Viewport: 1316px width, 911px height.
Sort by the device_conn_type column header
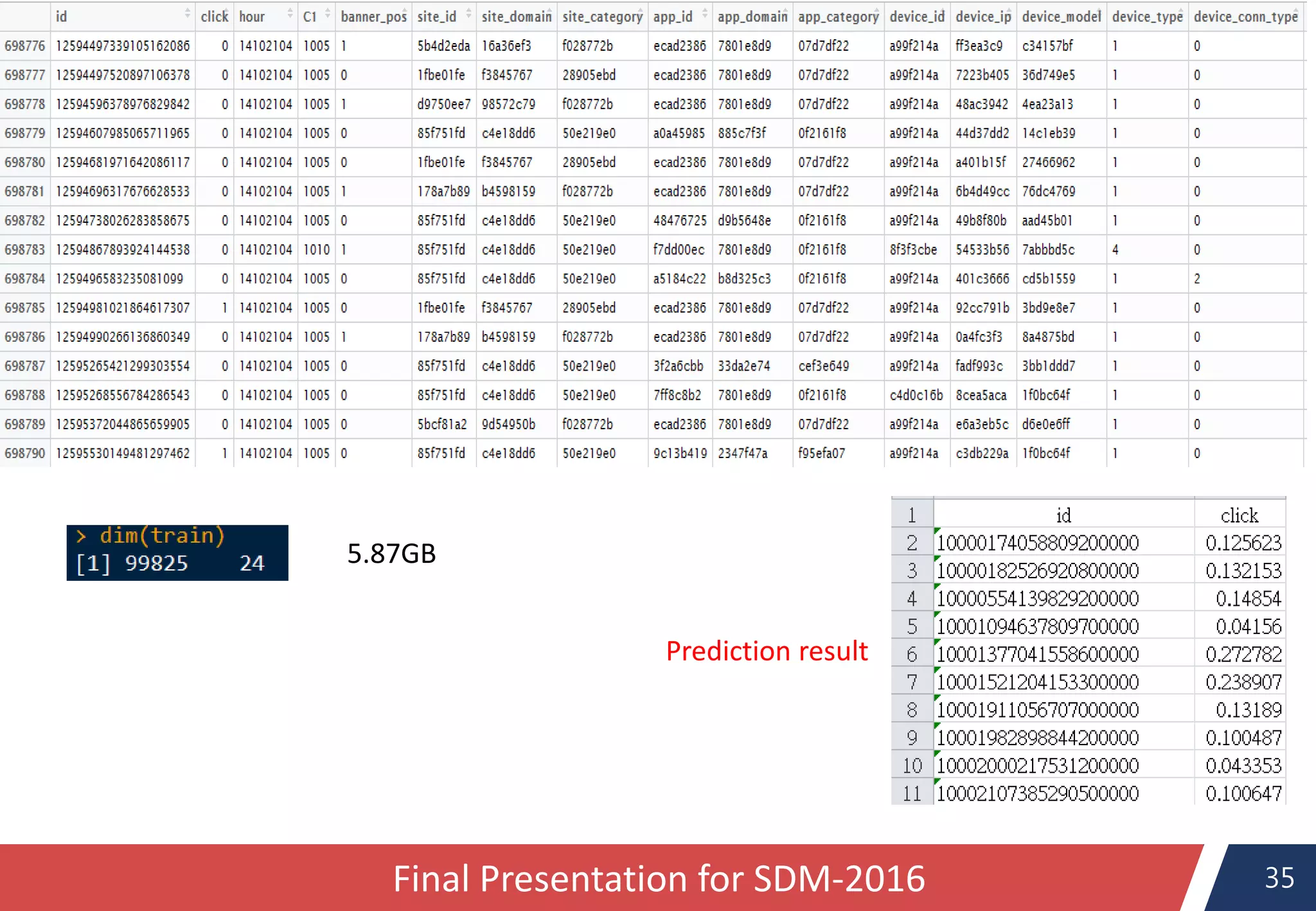(x=1246, y=17)
